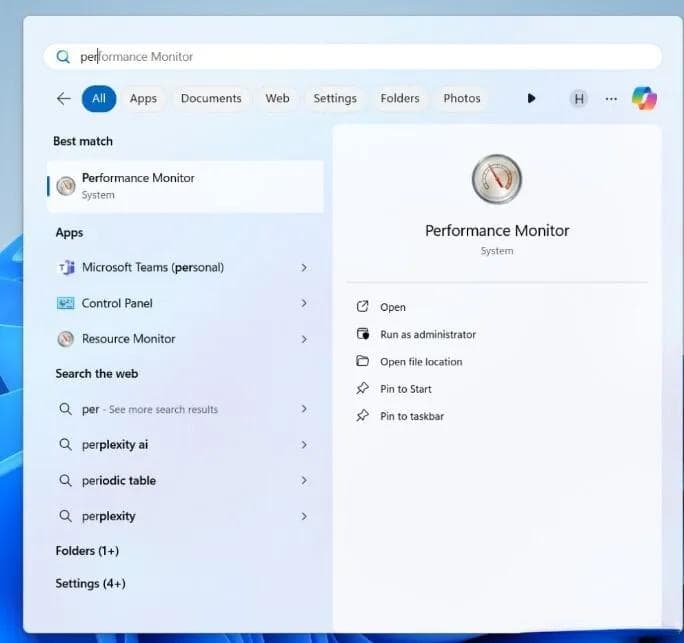
Task: Click the Run as administrator shield icon
Action: pos(363,334)
